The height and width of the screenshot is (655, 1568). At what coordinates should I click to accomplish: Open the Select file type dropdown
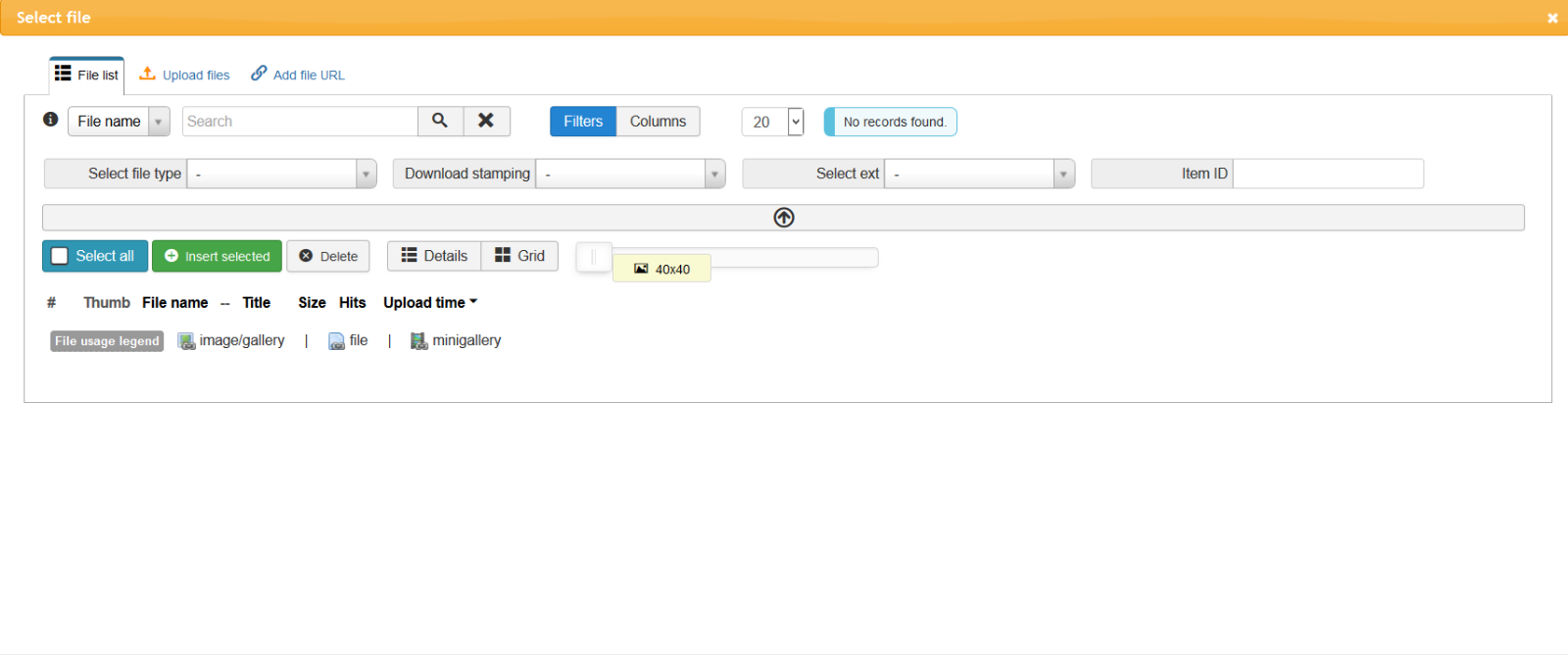281,174
